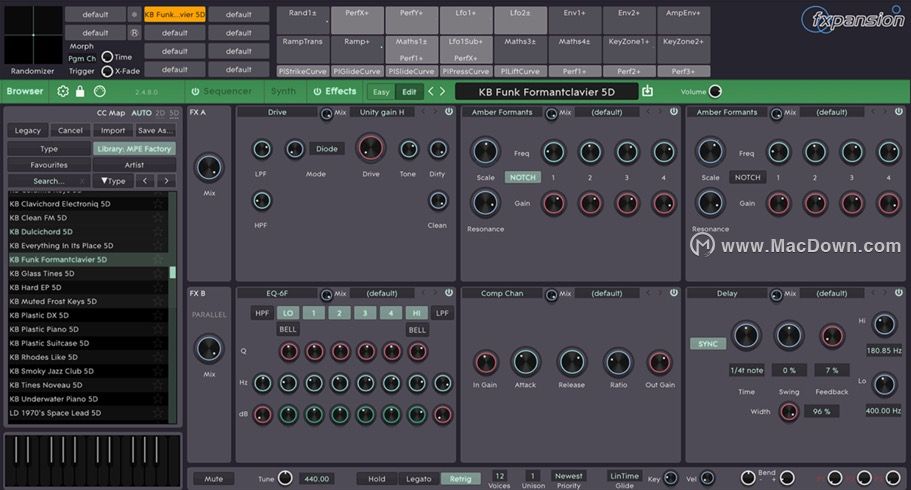Image resolution: width=911 pixels, height=490 pixels.
Task: Clear search with the X in Search field
Action: pos(83,181)
